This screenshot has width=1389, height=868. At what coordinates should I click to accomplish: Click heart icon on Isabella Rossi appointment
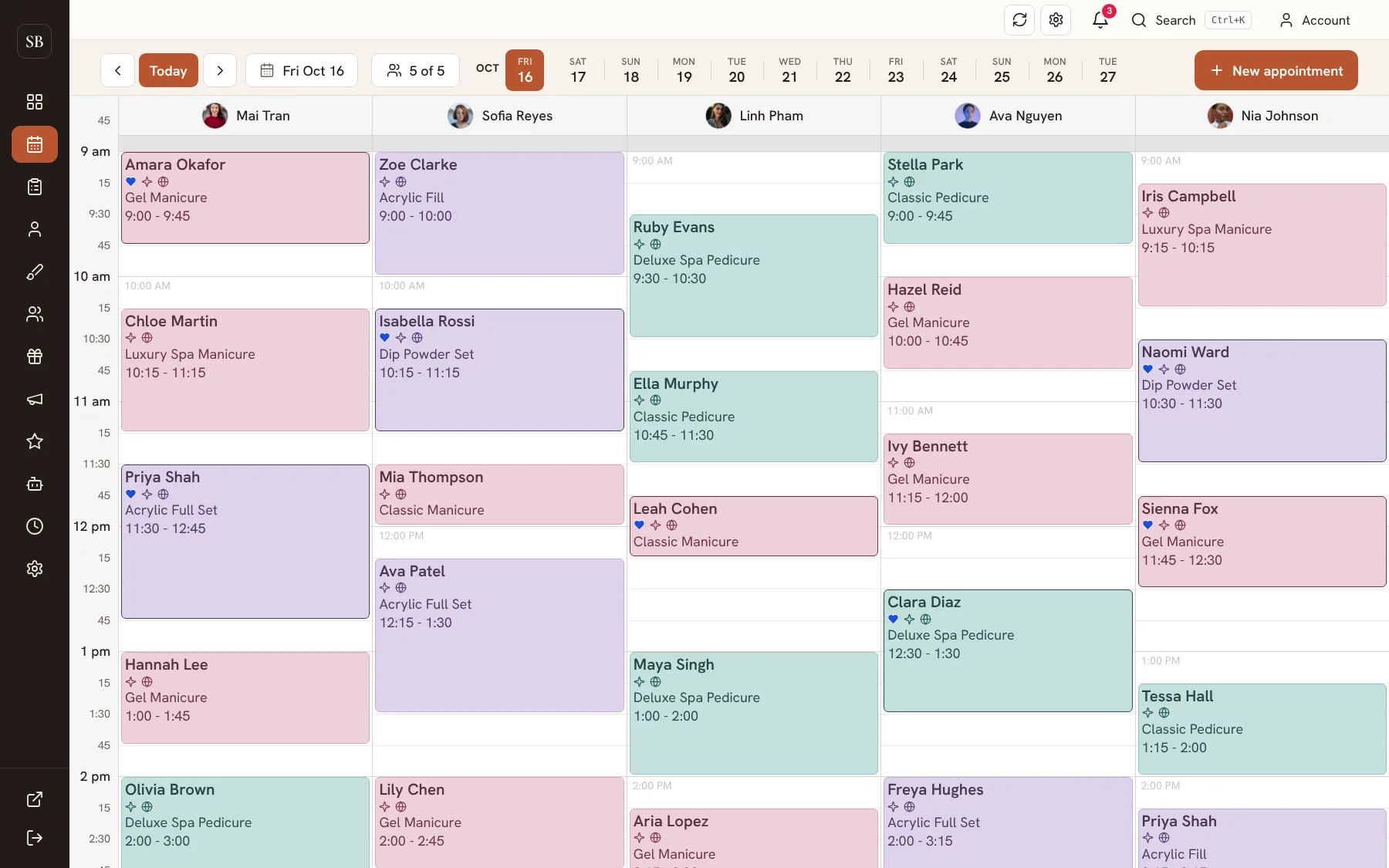[385, 338]
